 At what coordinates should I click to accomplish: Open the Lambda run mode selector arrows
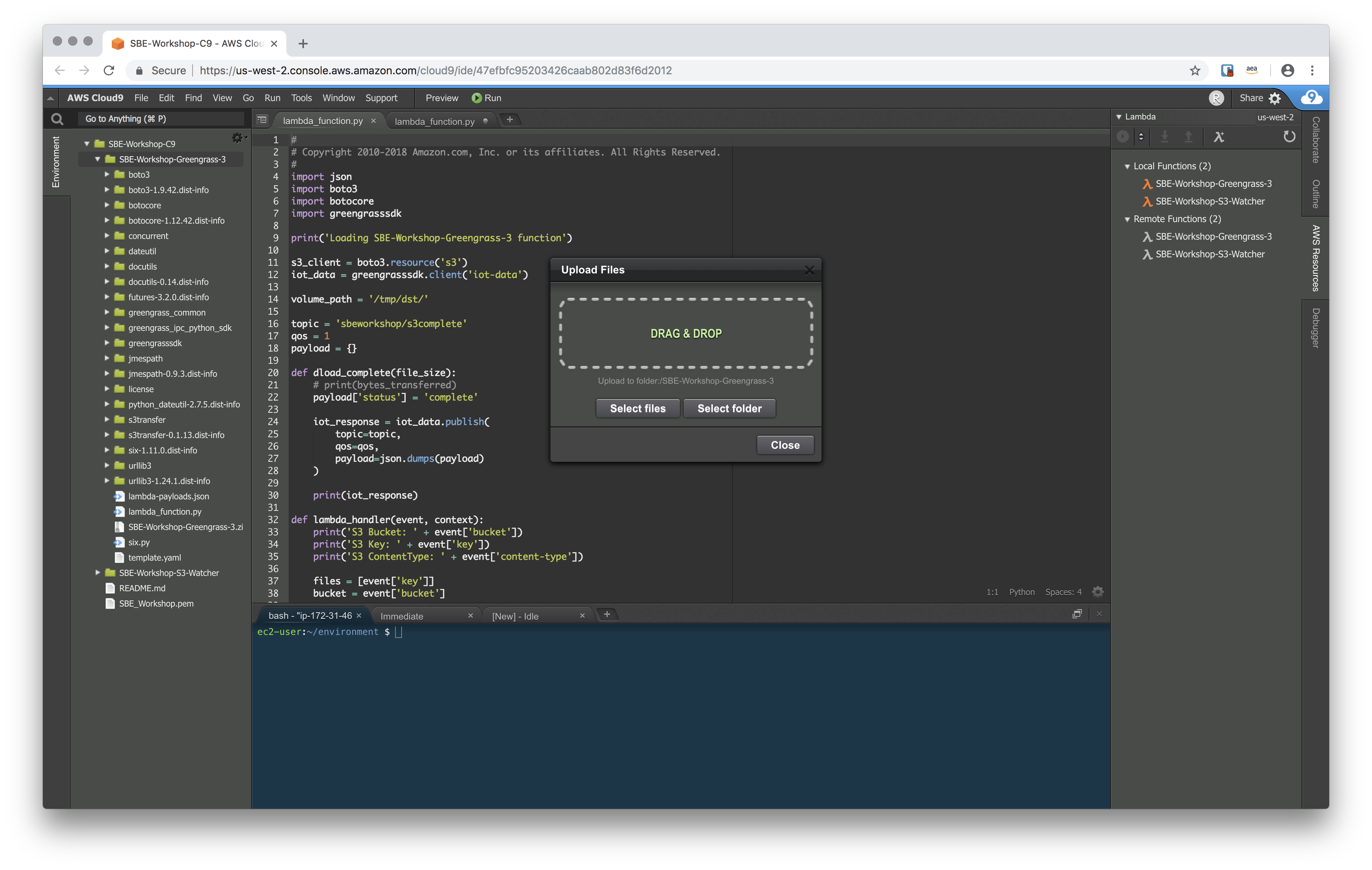click(1141, 137)
